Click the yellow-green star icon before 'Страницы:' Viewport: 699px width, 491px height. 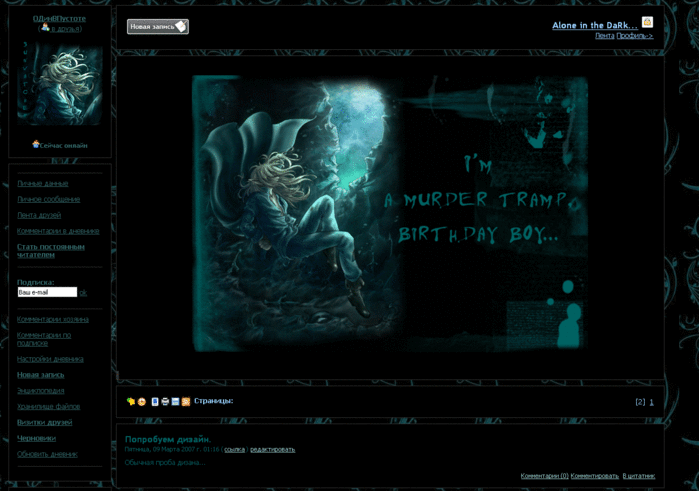131,402
